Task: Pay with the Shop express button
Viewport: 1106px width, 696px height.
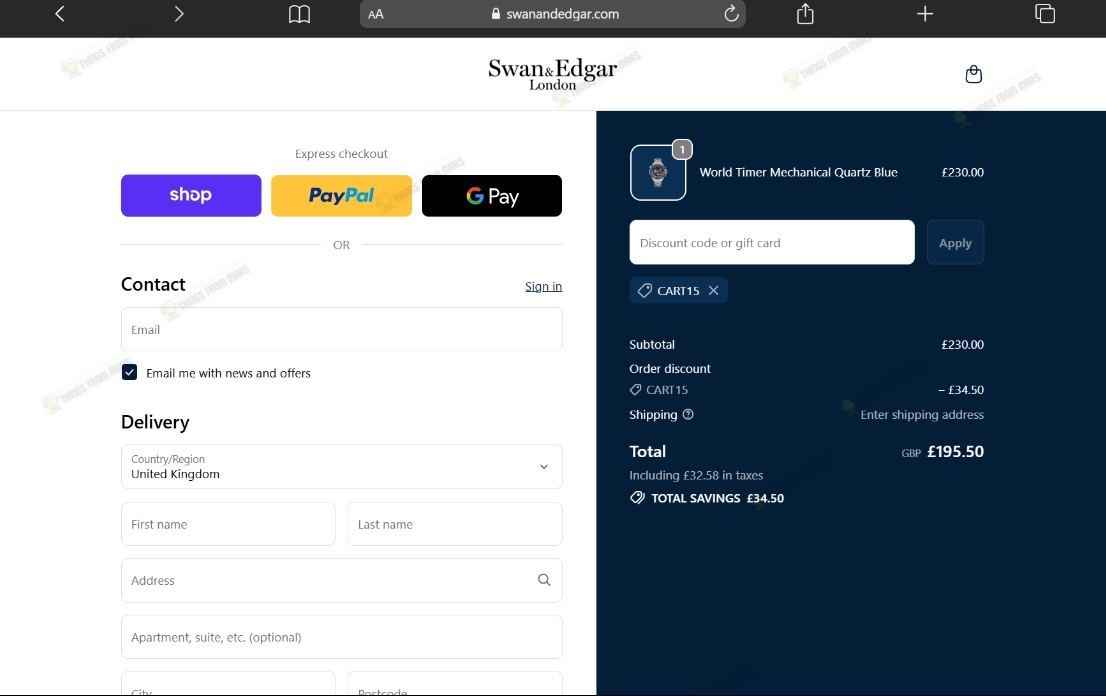Action: click(191, 195)
